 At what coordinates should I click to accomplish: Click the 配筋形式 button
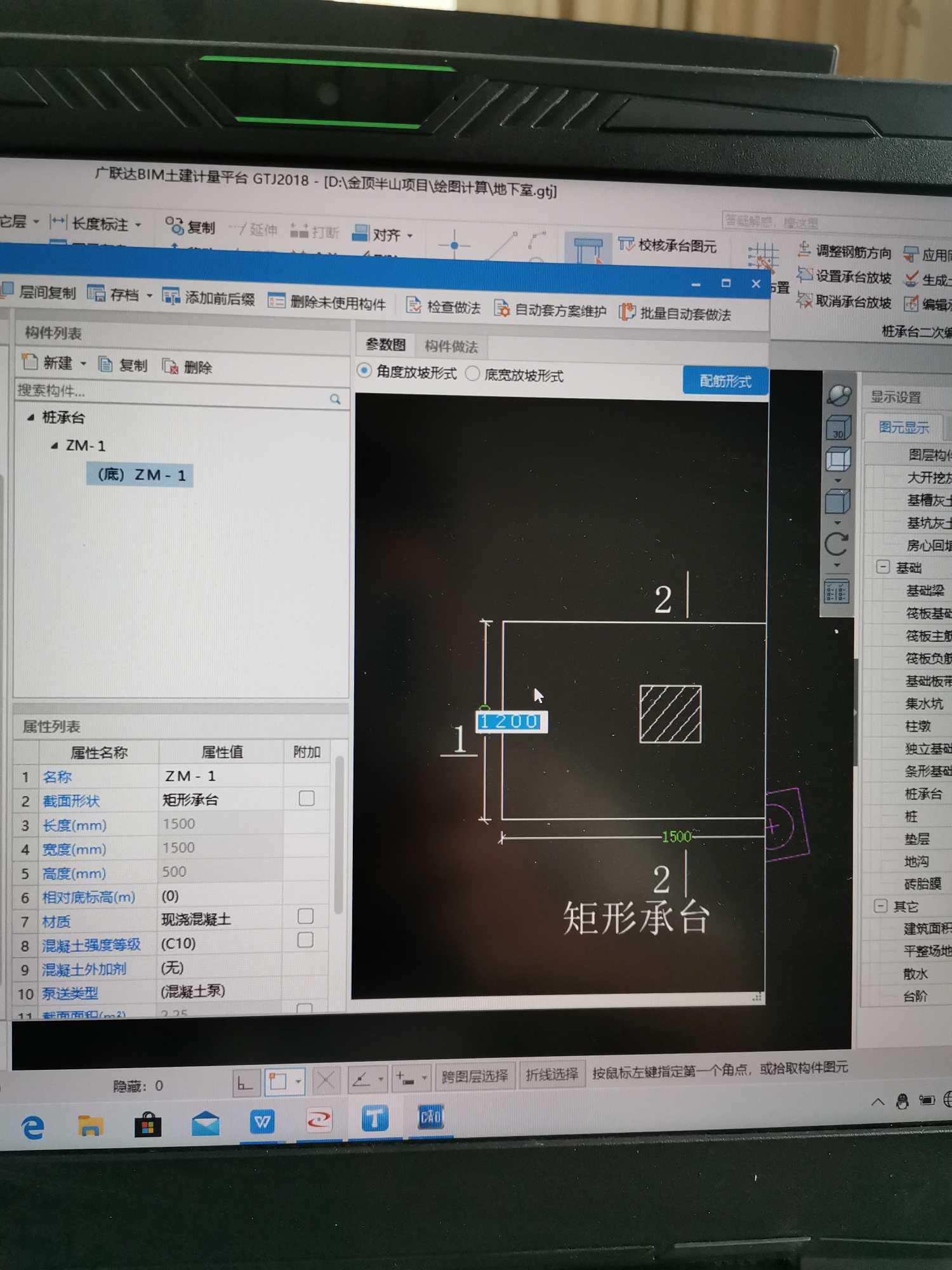coord(725,381)
